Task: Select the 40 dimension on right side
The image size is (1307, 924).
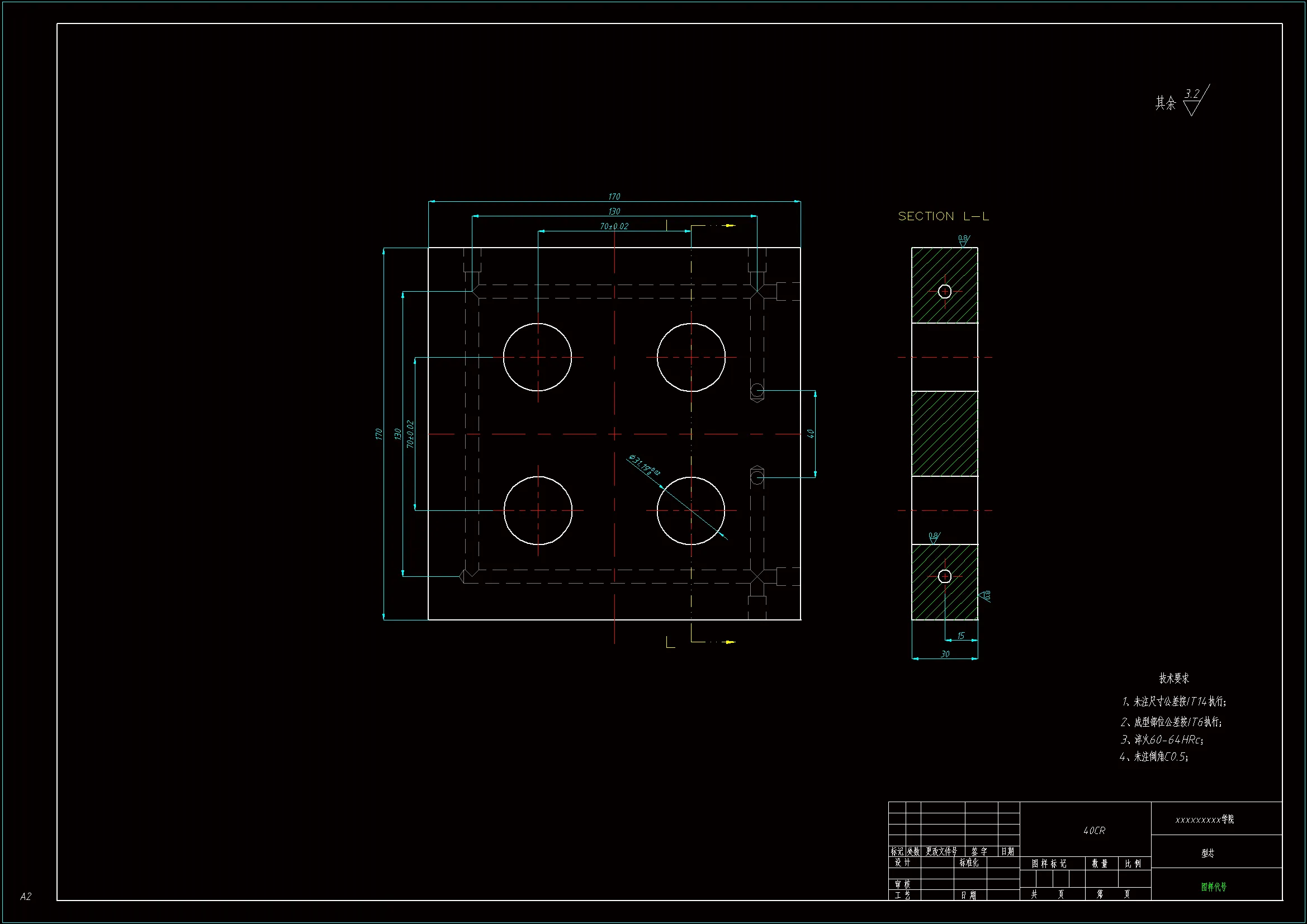Action: (811, 434)
